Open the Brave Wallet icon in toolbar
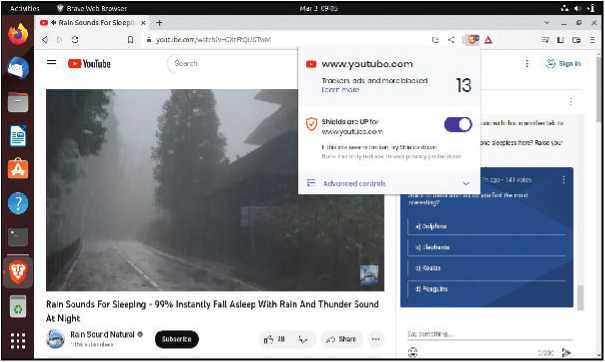The width and height of the screenshot is (605, 362). (576, 40)
